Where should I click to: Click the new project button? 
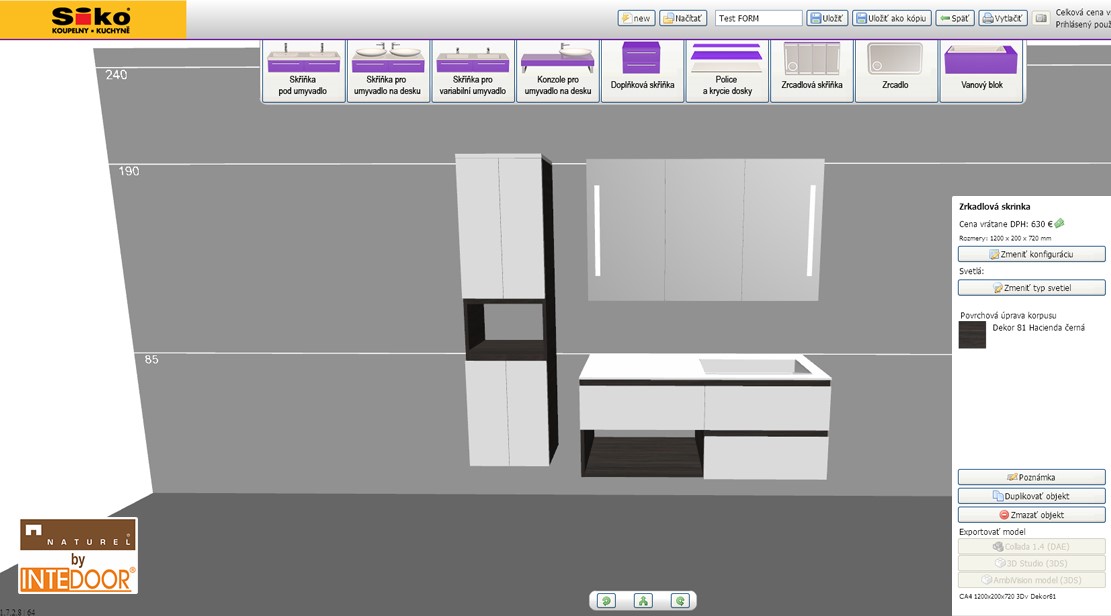point(635,18)
